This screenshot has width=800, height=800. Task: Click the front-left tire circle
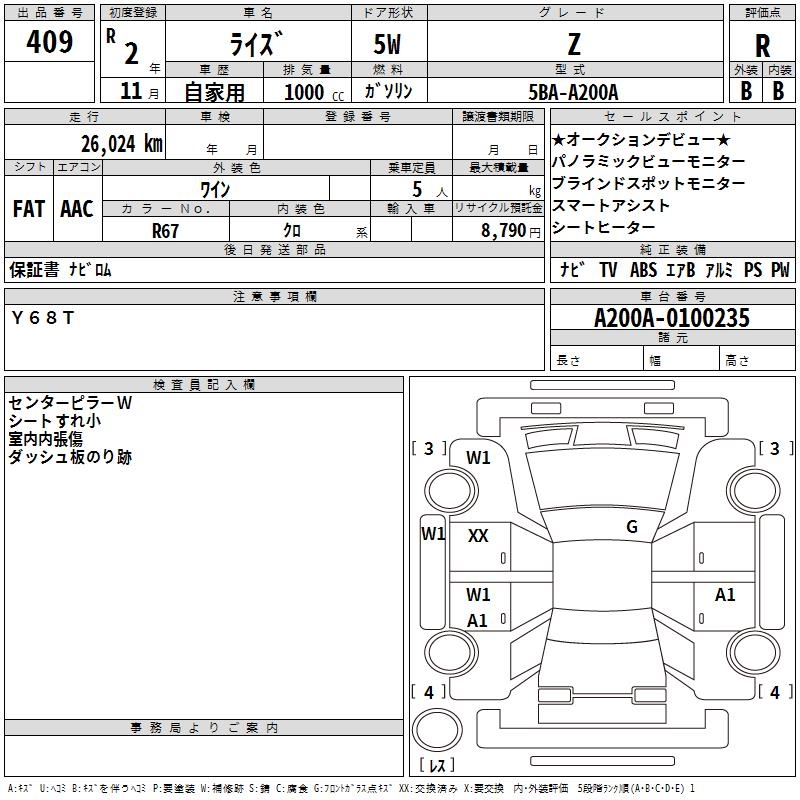450,491
